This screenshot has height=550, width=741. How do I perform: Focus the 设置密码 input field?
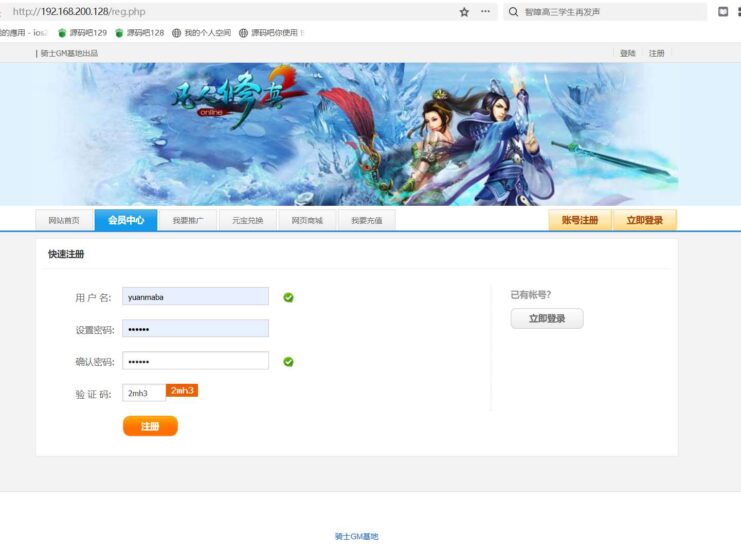195,328
